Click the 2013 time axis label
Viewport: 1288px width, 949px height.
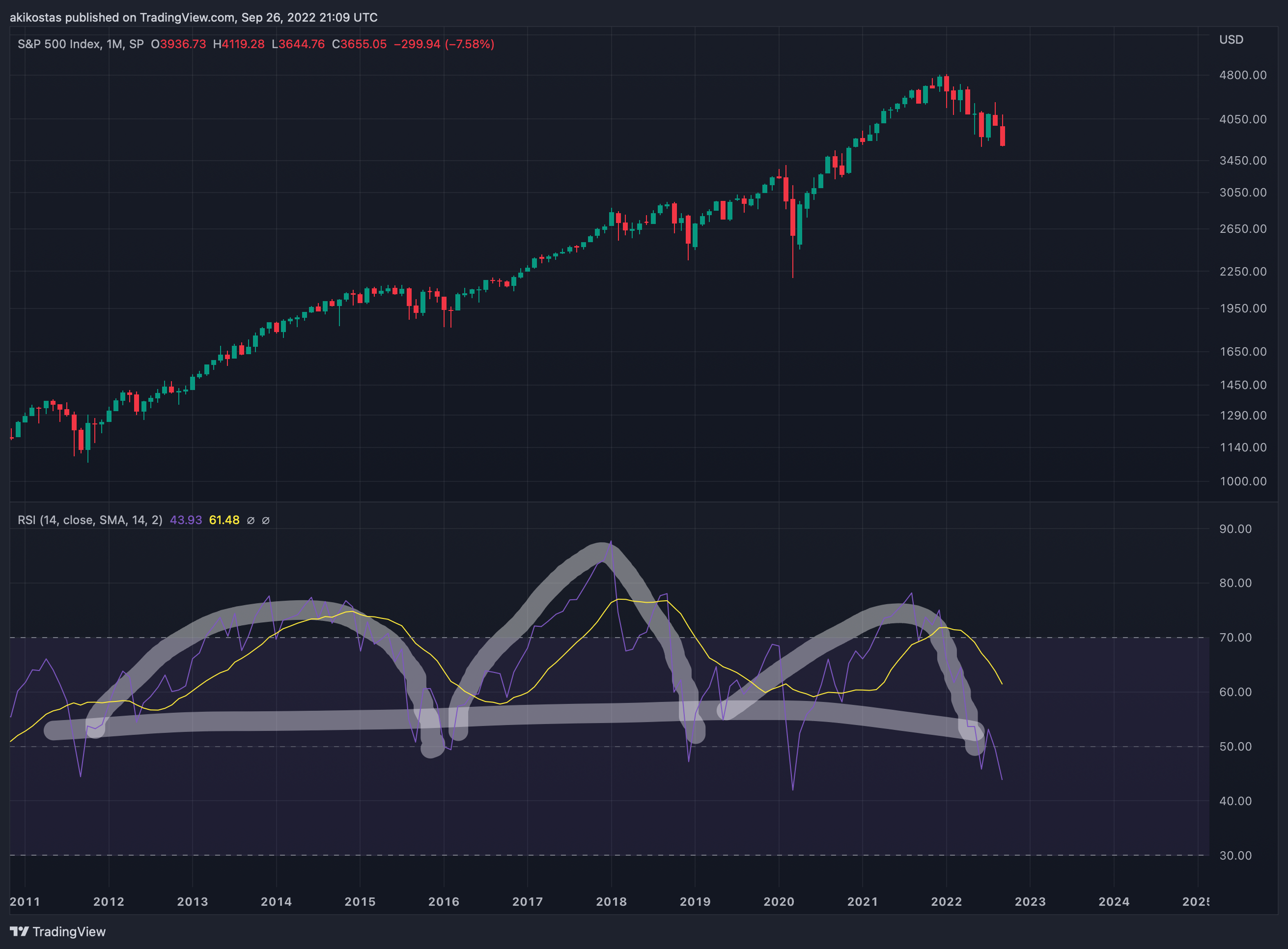pos(193,902)
